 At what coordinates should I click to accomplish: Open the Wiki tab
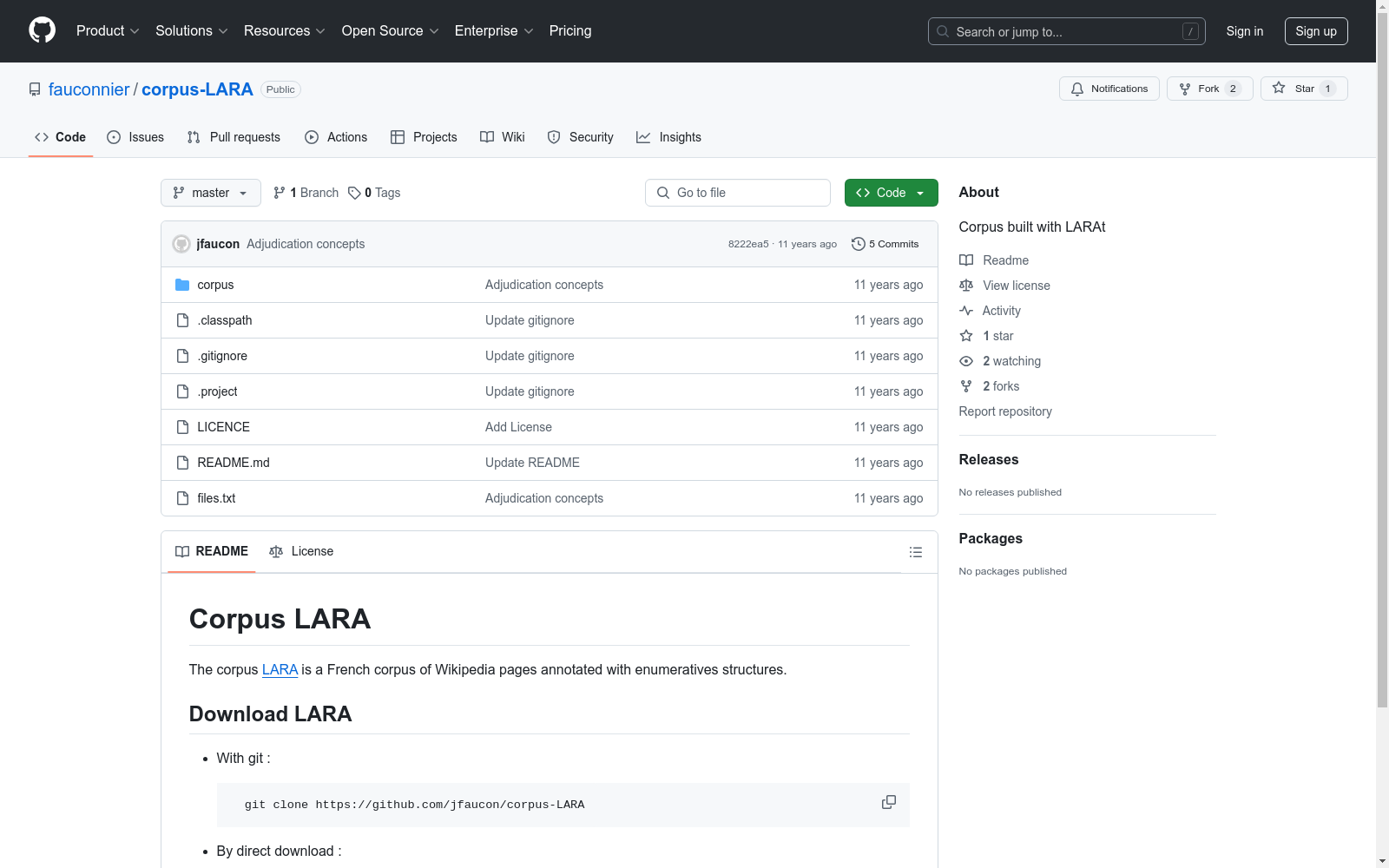[503, 137]
